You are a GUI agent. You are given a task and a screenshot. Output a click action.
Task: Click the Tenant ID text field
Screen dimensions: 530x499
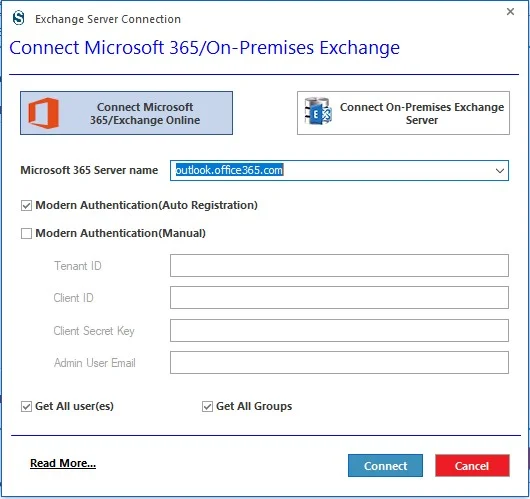(339, 266)
